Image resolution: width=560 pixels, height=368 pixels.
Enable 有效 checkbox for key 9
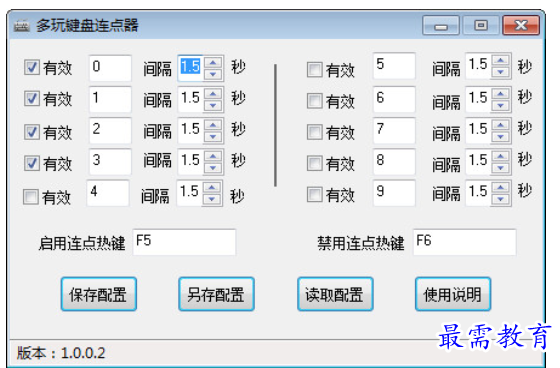[314, 195]
